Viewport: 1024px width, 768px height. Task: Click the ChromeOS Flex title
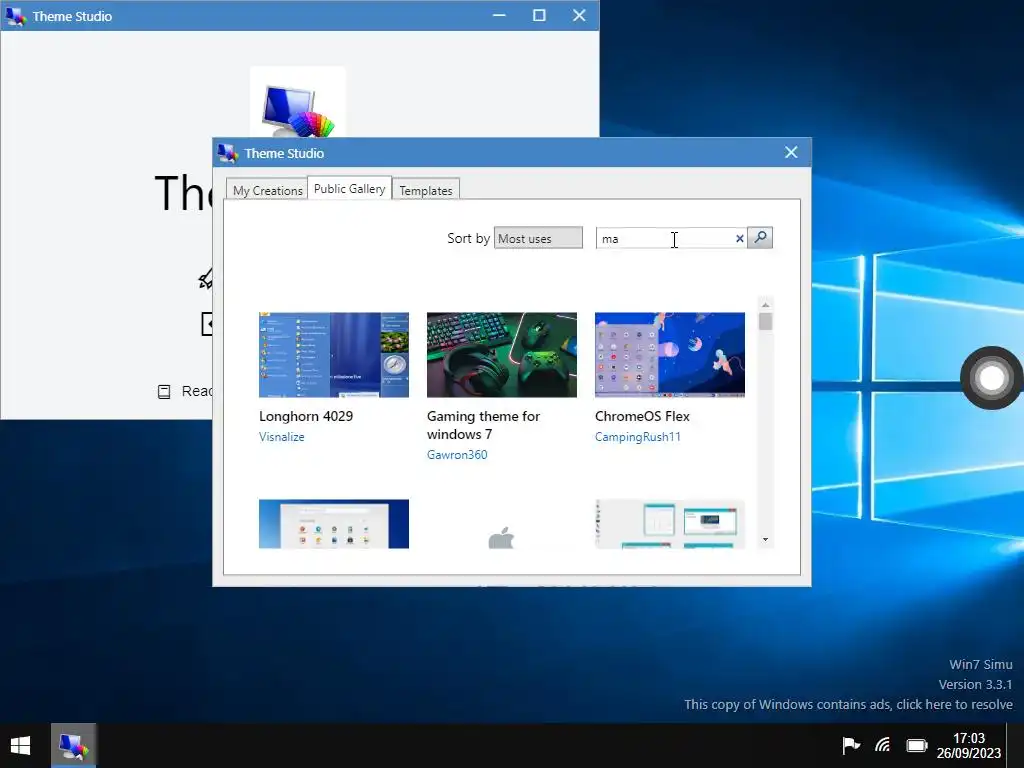click(x=642, y=416)
